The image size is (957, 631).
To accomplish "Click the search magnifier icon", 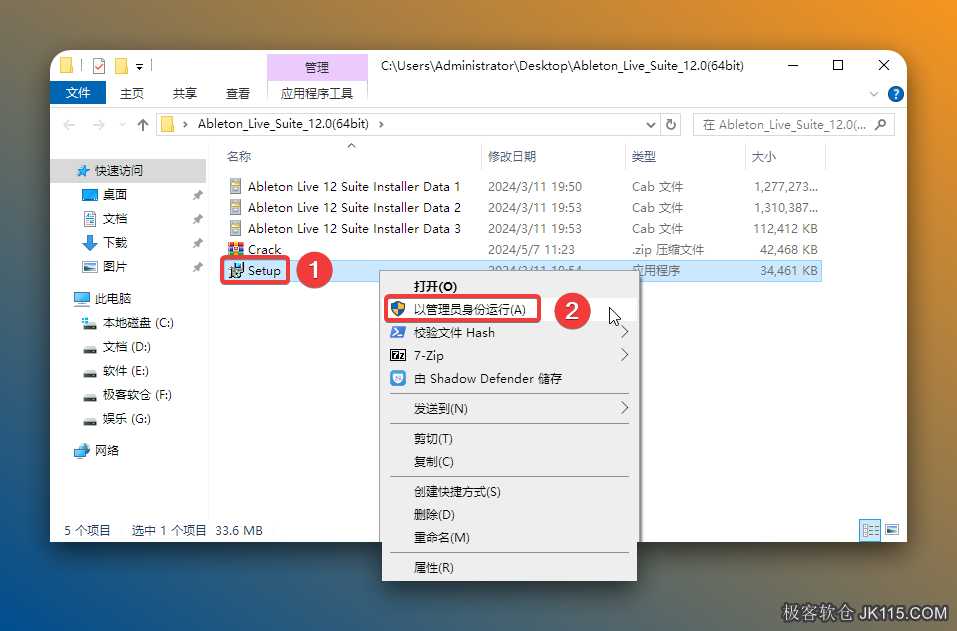I will coord(880,124).
